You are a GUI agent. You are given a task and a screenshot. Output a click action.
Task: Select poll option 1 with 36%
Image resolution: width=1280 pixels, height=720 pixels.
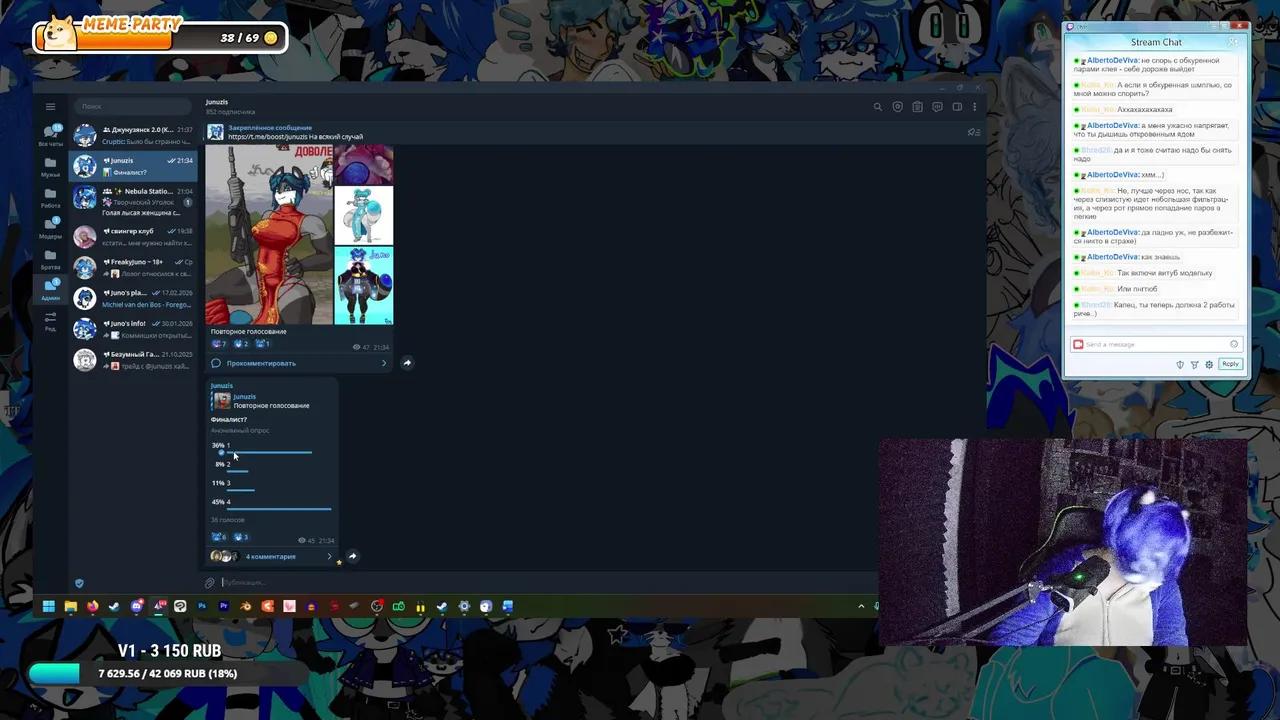point(270,448)
